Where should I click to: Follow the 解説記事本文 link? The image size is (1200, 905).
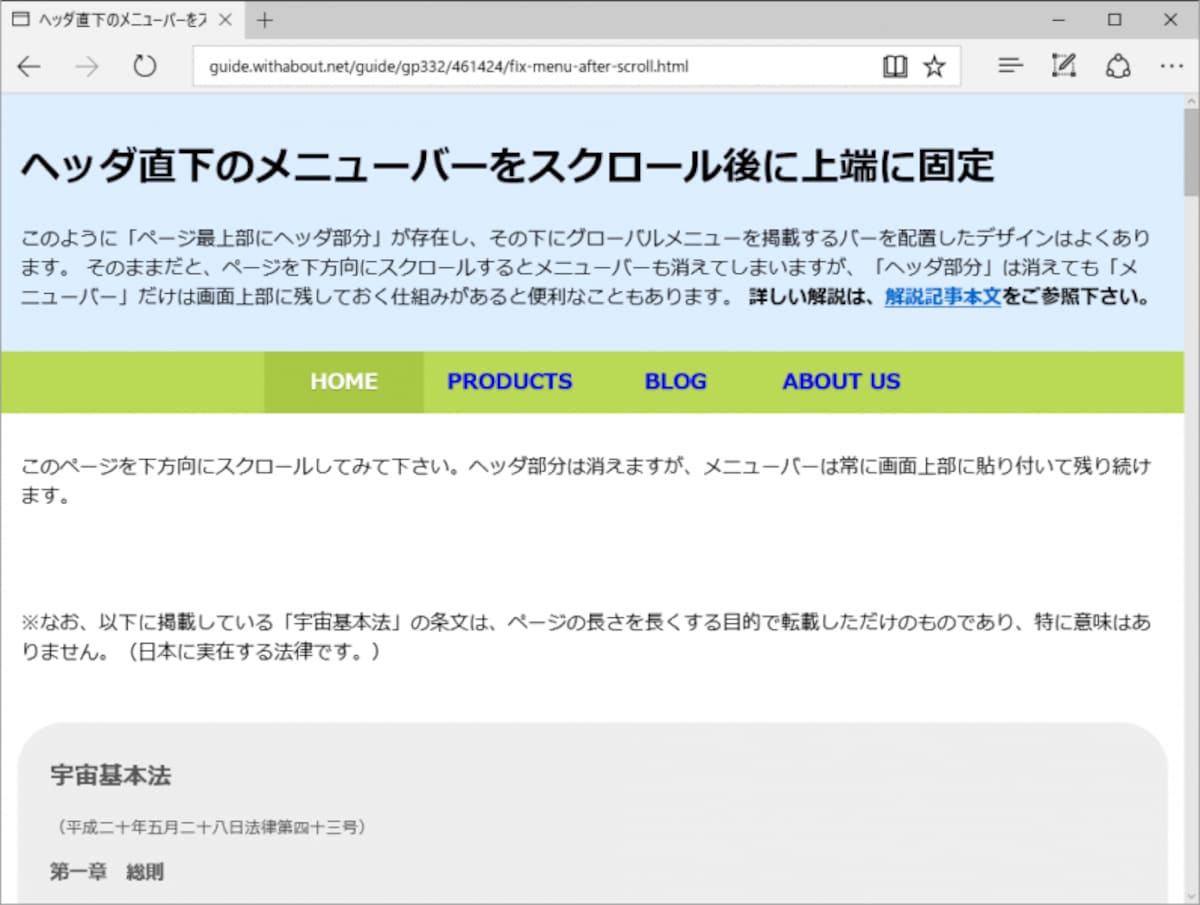[x=942, y=297]
